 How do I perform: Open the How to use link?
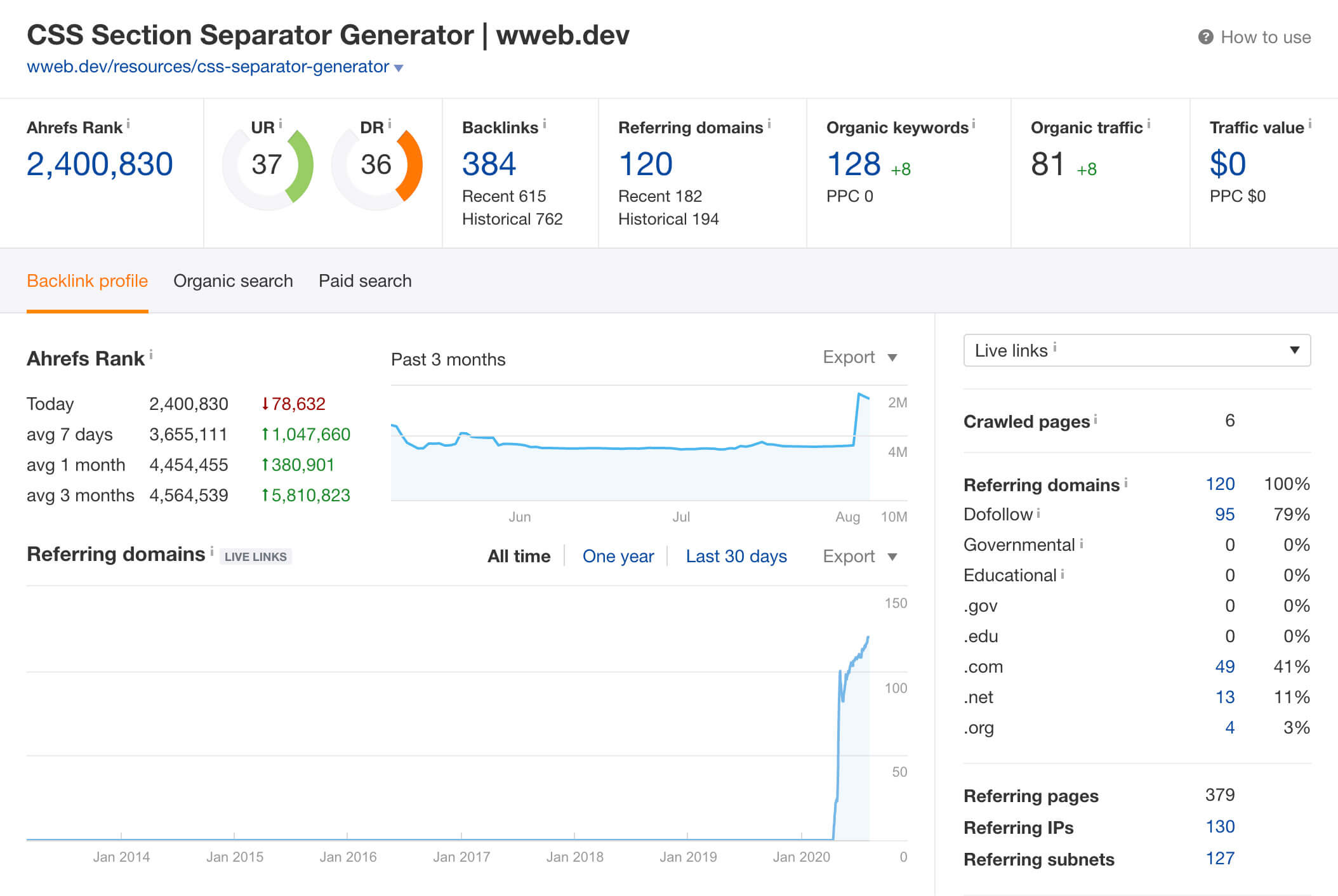tap(1266, 37)
